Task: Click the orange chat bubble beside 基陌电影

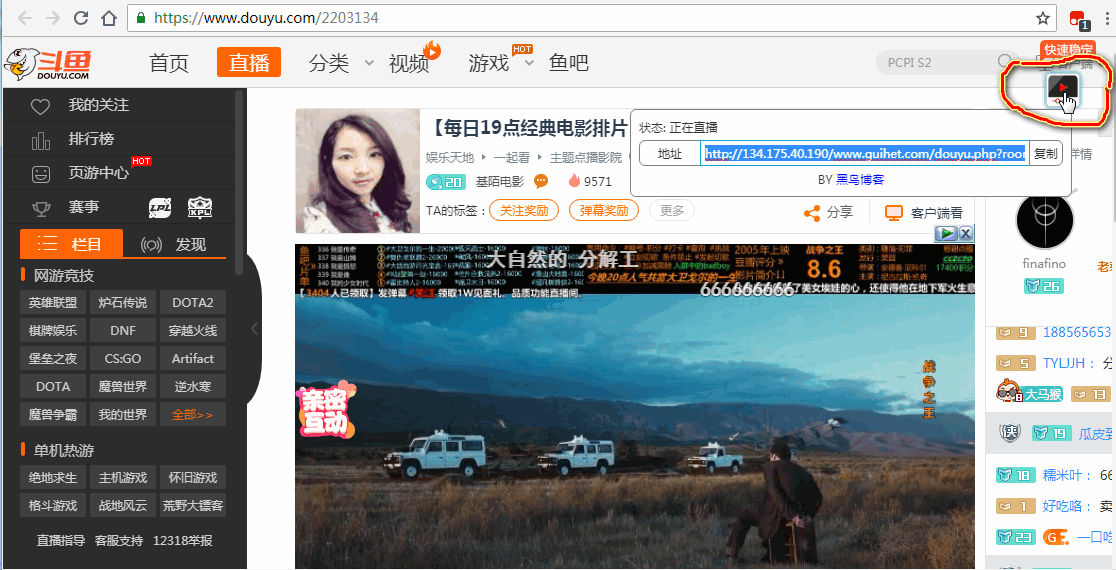Action: 541,181
